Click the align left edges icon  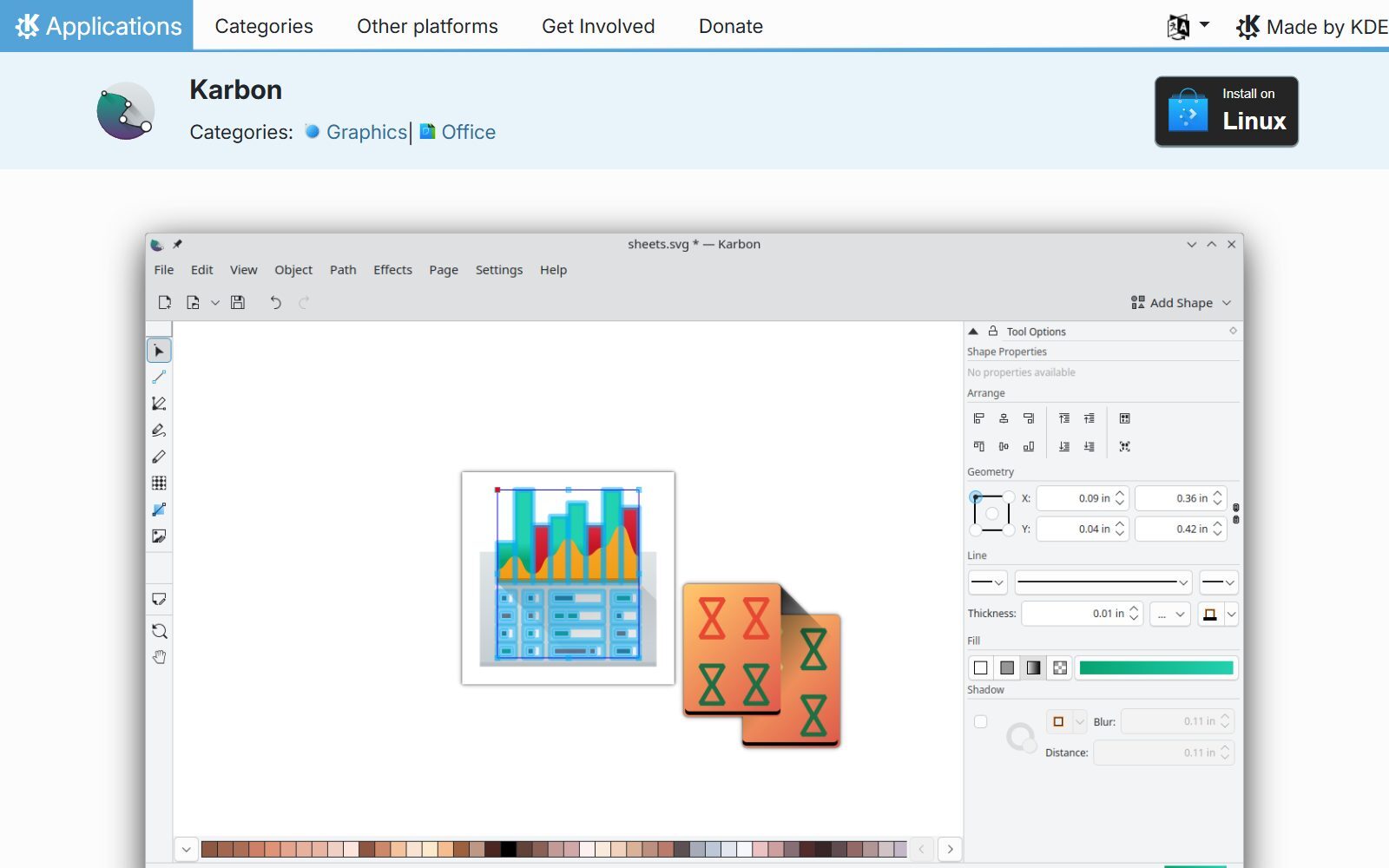(979, 418)
